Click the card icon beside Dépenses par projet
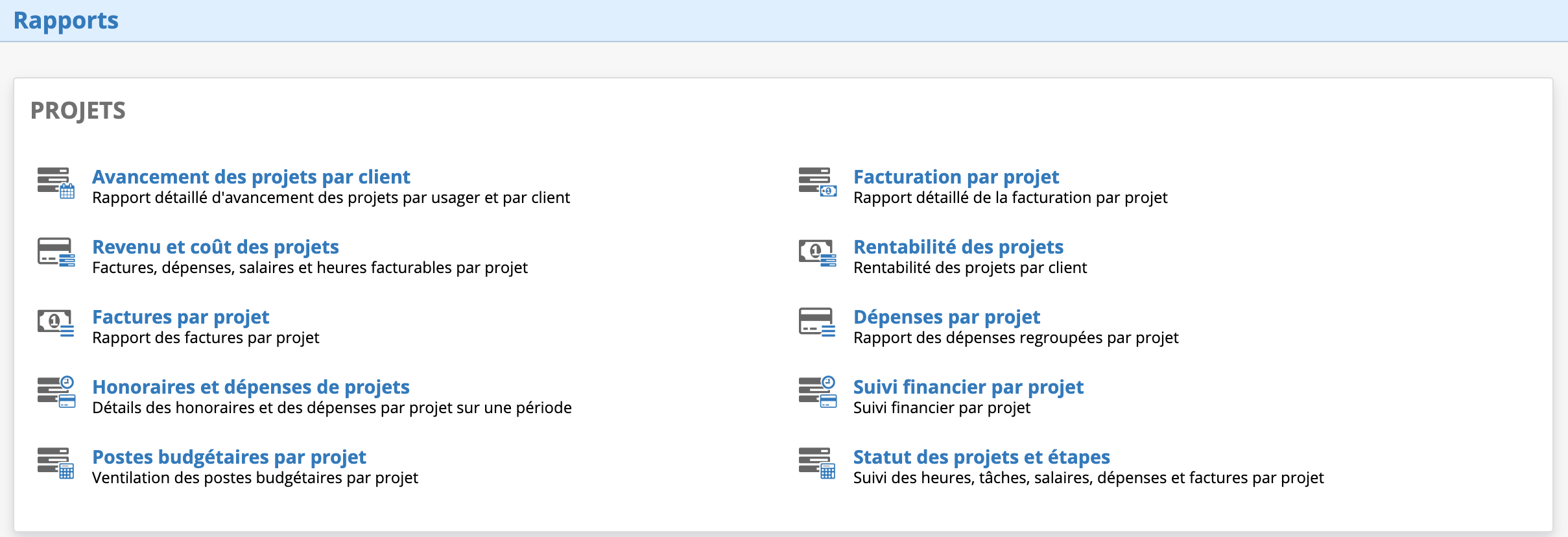The height and width of the screenshot is (537, 1568). (x=817, y=322)
